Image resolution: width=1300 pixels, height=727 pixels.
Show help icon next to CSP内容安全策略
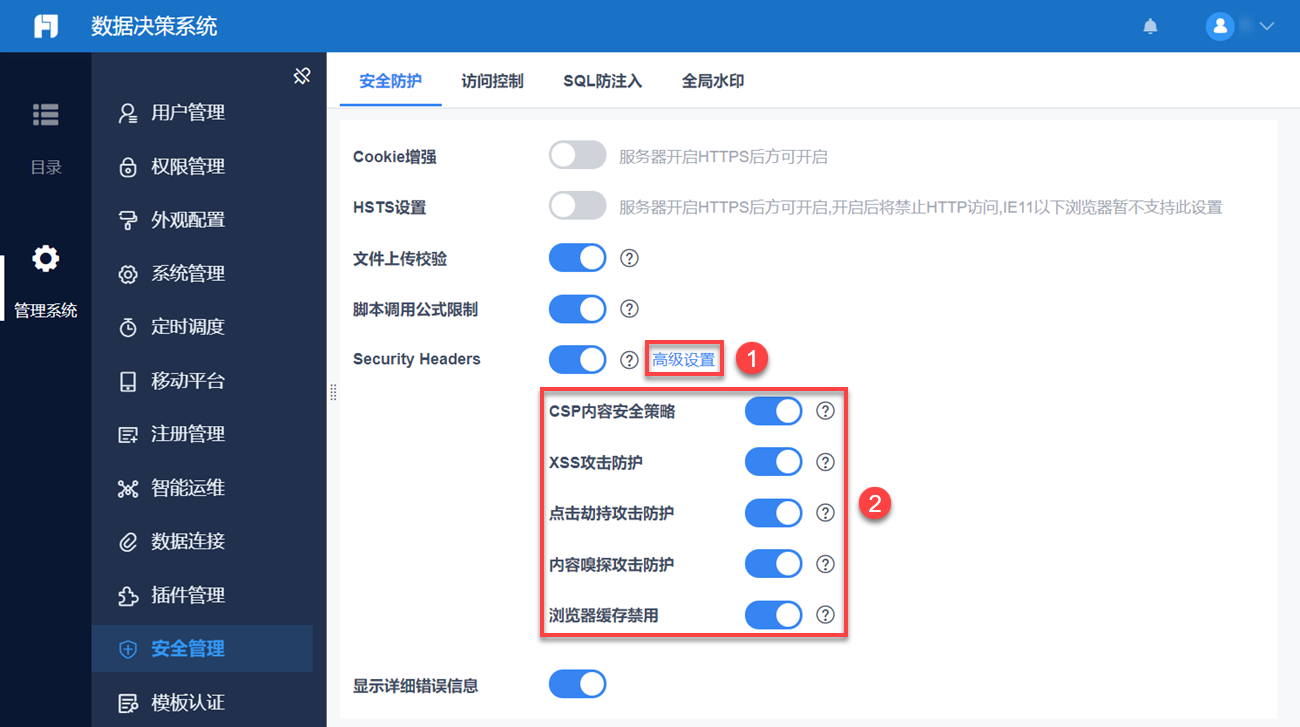tap(825, 411)
